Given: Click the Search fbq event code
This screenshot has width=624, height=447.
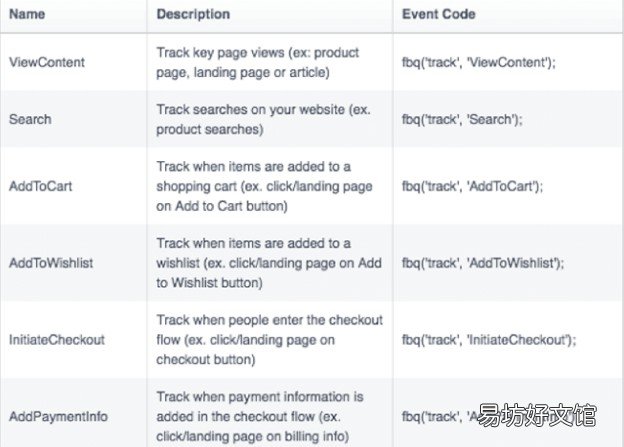Looking at the screenshot, I should 462,119.
